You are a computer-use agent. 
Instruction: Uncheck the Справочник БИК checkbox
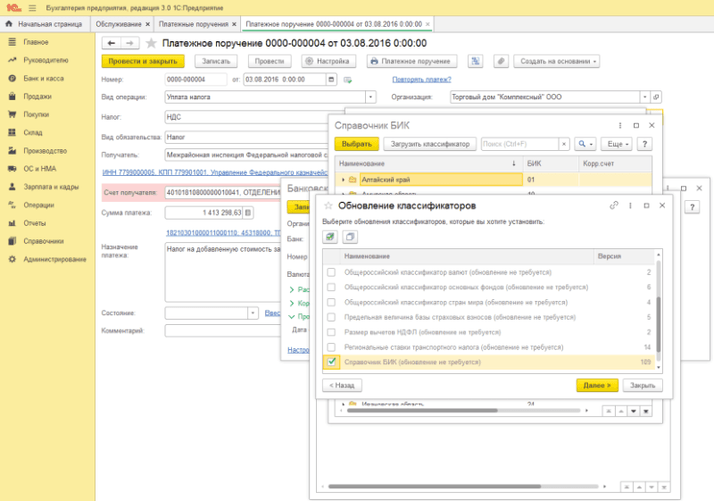click(x=332, y=361)
